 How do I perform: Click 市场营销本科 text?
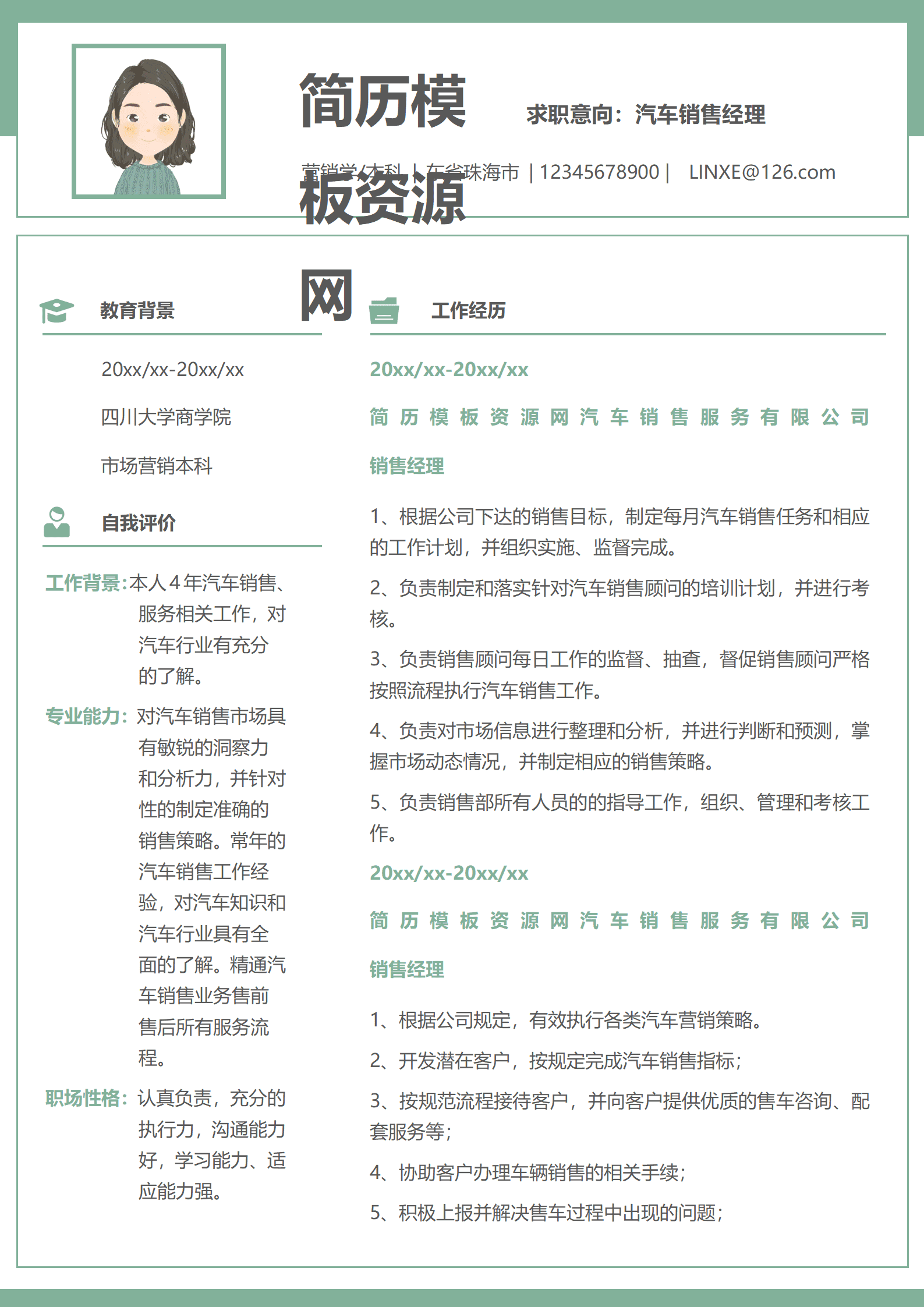click(x=157, y=466)
